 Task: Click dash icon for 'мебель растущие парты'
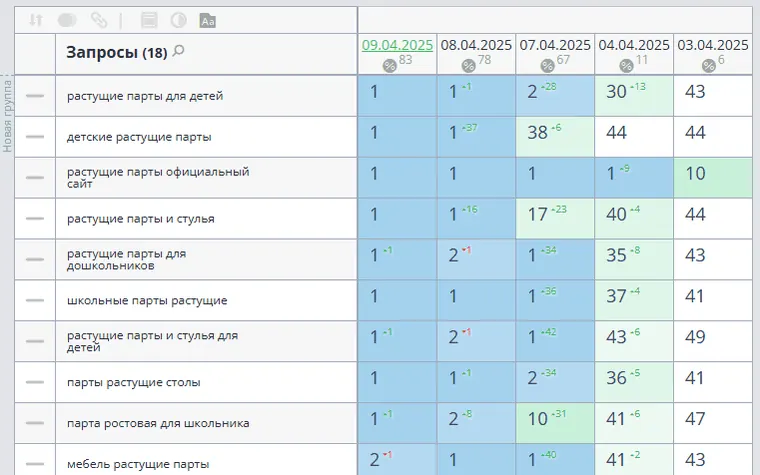click(35, 464)
